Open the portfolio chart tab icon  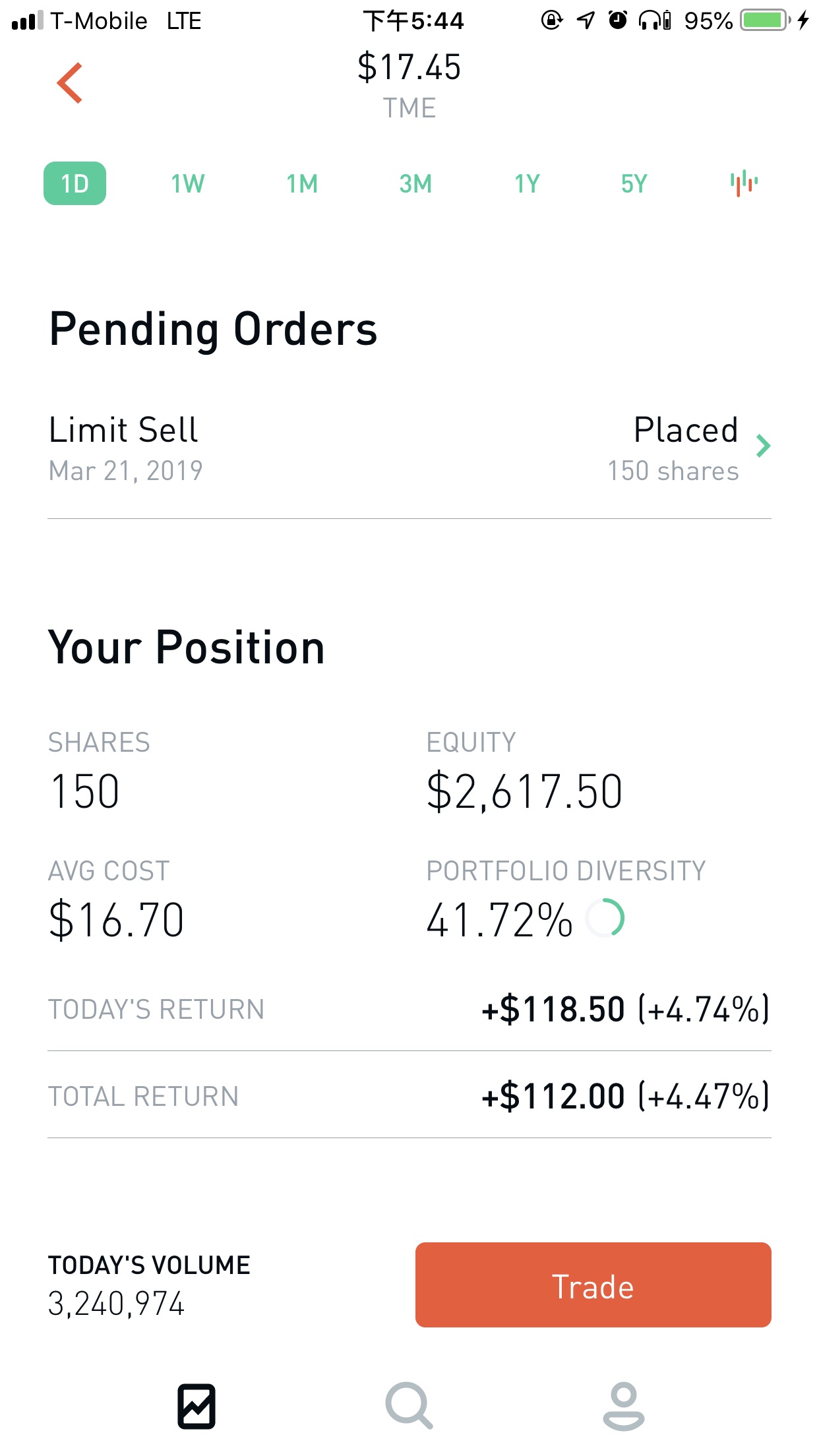197,1406
